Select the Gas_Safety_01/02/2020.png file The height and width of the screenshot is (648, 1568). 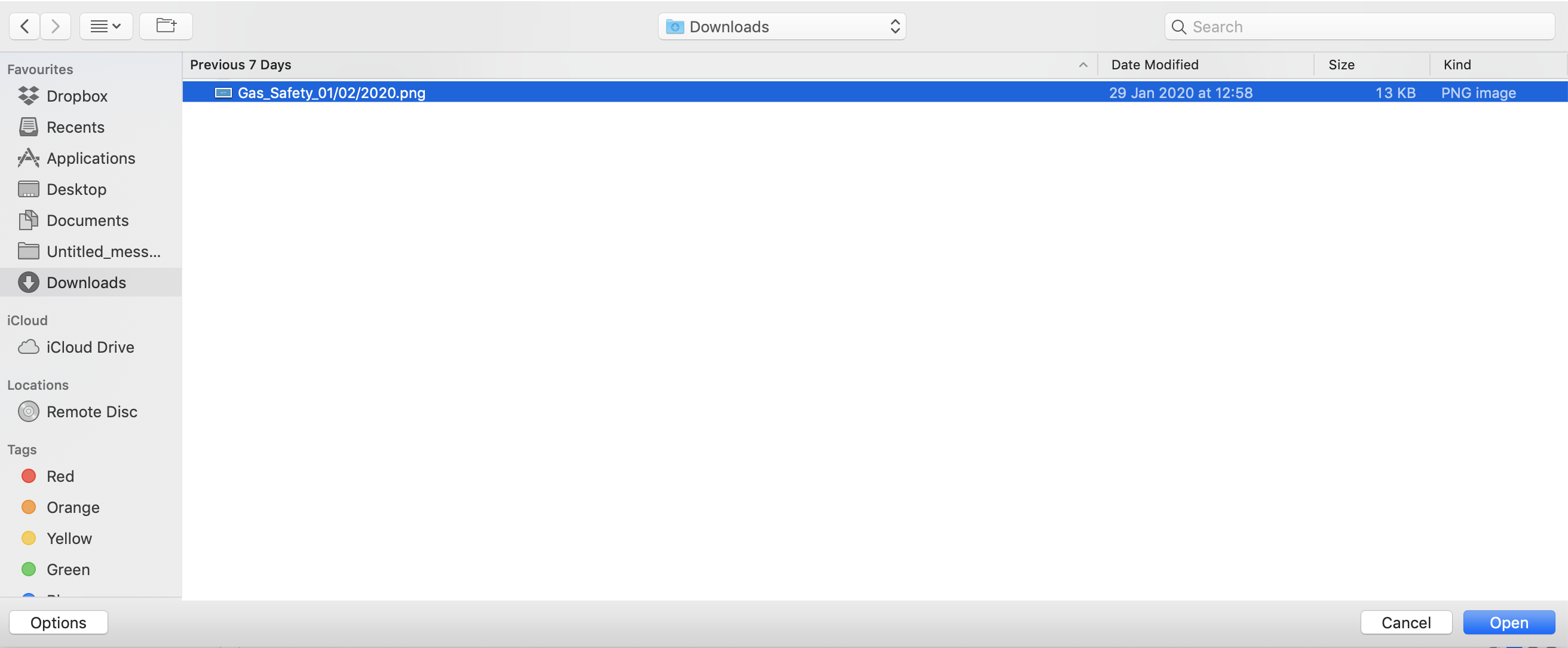pos(332,93)
